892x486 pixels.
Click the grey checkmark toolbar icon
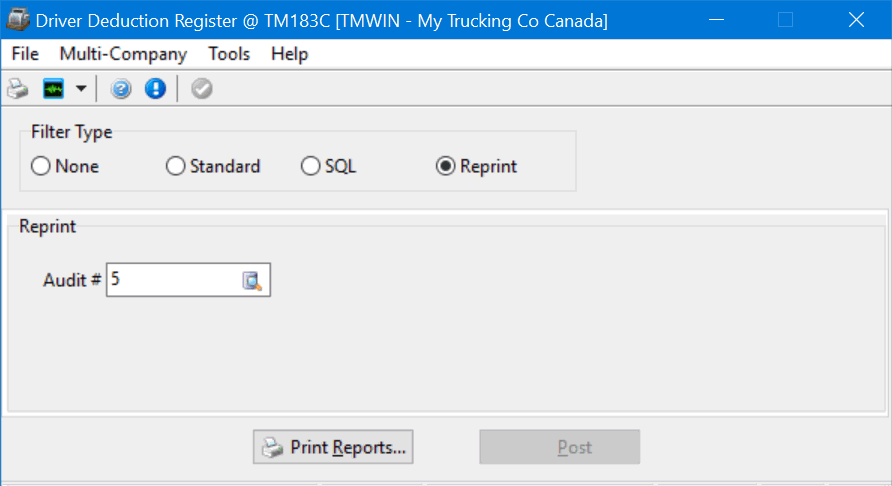[x=201, y=89]
